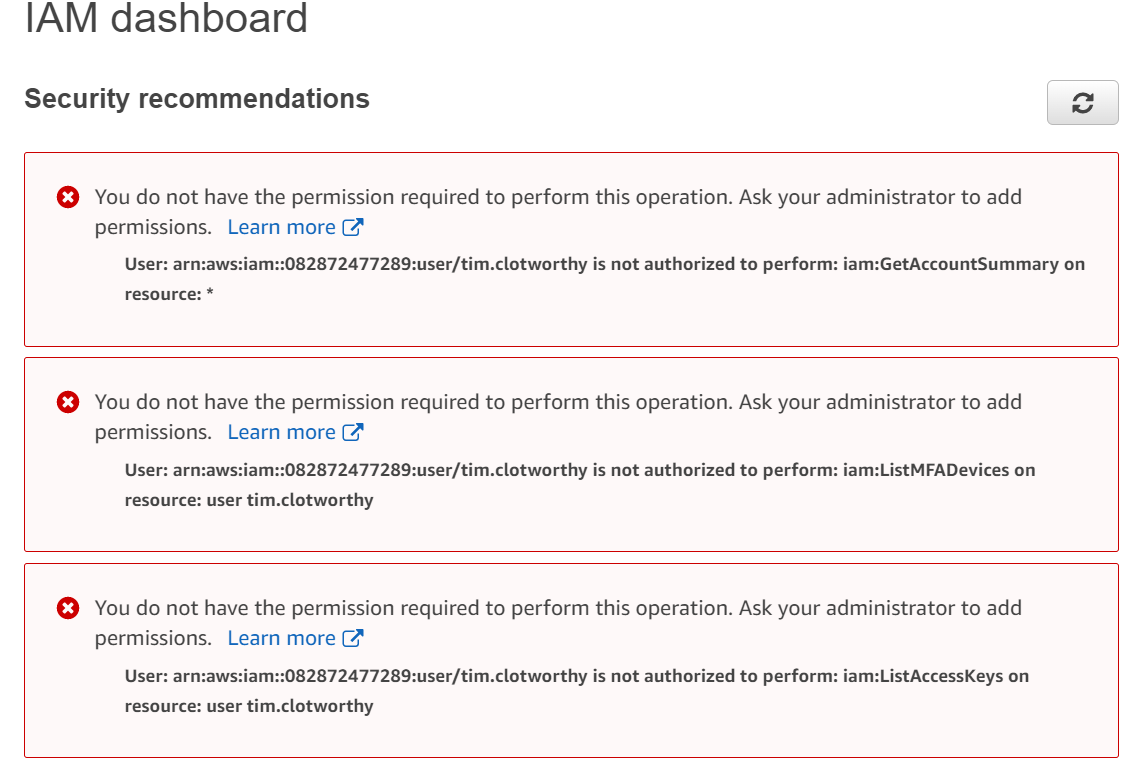1132x768 pixels.
Task: Click the external link icon in the GetAccountSummary alert
Action: [x=353, y=227]
